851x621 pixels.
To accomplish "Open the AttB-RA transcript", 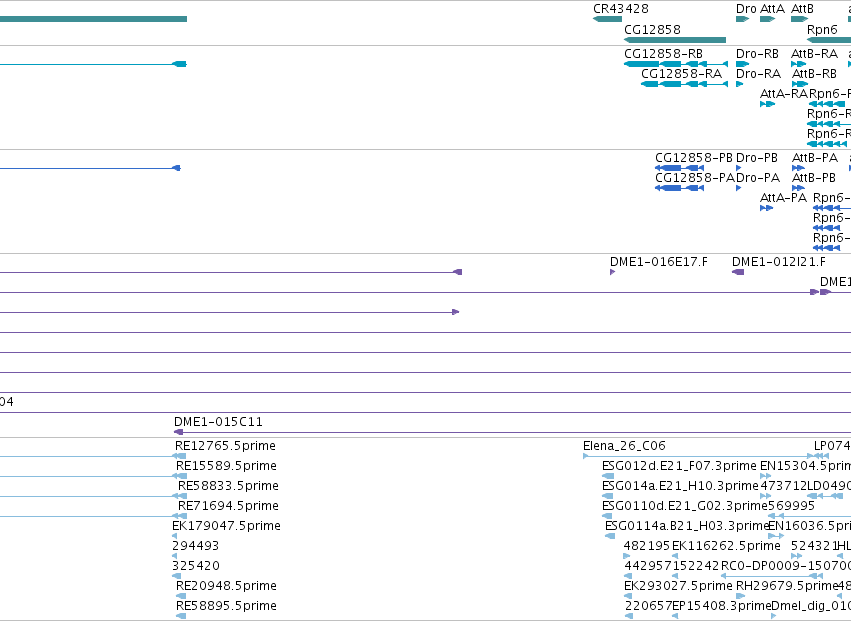I will [x=798, y=64].
